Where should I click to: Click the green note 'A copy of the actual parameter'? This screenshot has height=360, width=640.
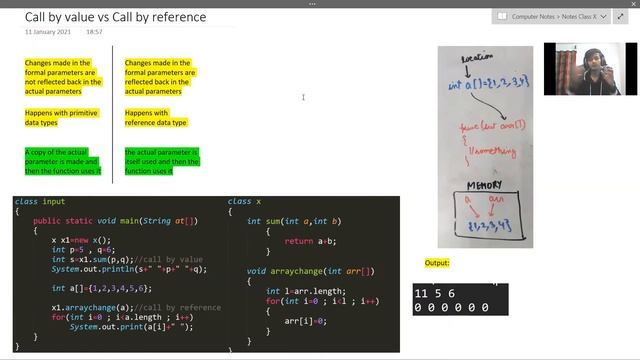point(62,162)
